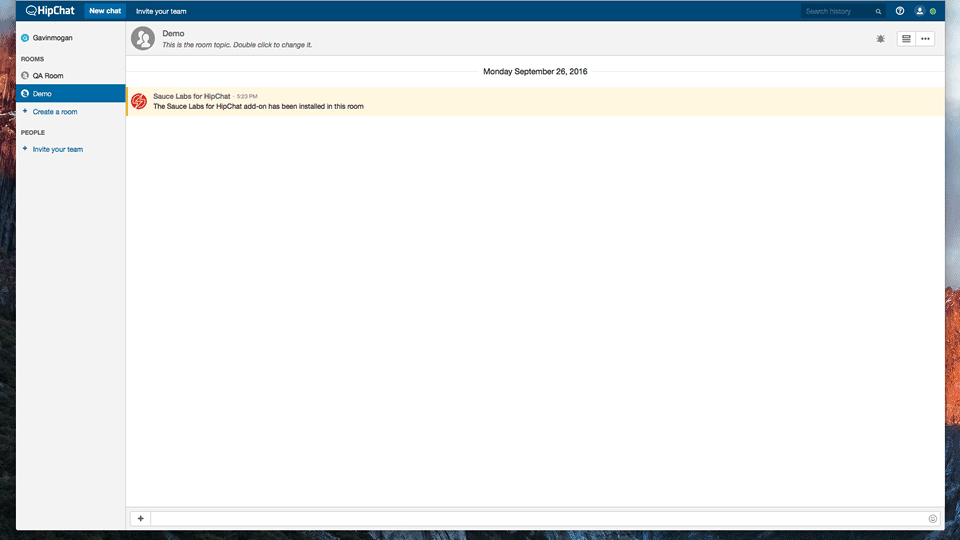
Task: Click the Demo room title
Action: tap(173, 34)
